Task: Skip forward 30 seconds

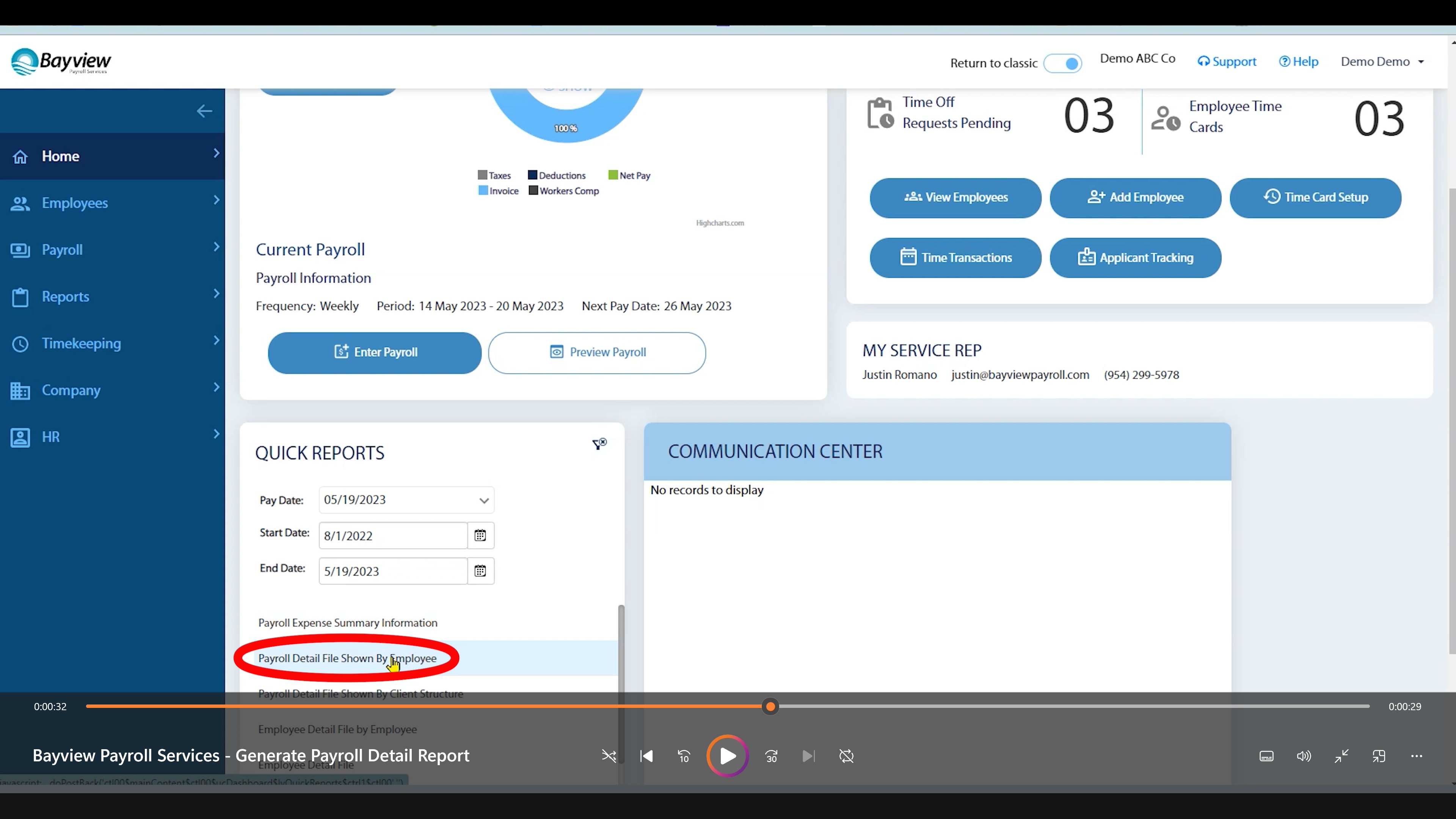Action: pos(772,756)
